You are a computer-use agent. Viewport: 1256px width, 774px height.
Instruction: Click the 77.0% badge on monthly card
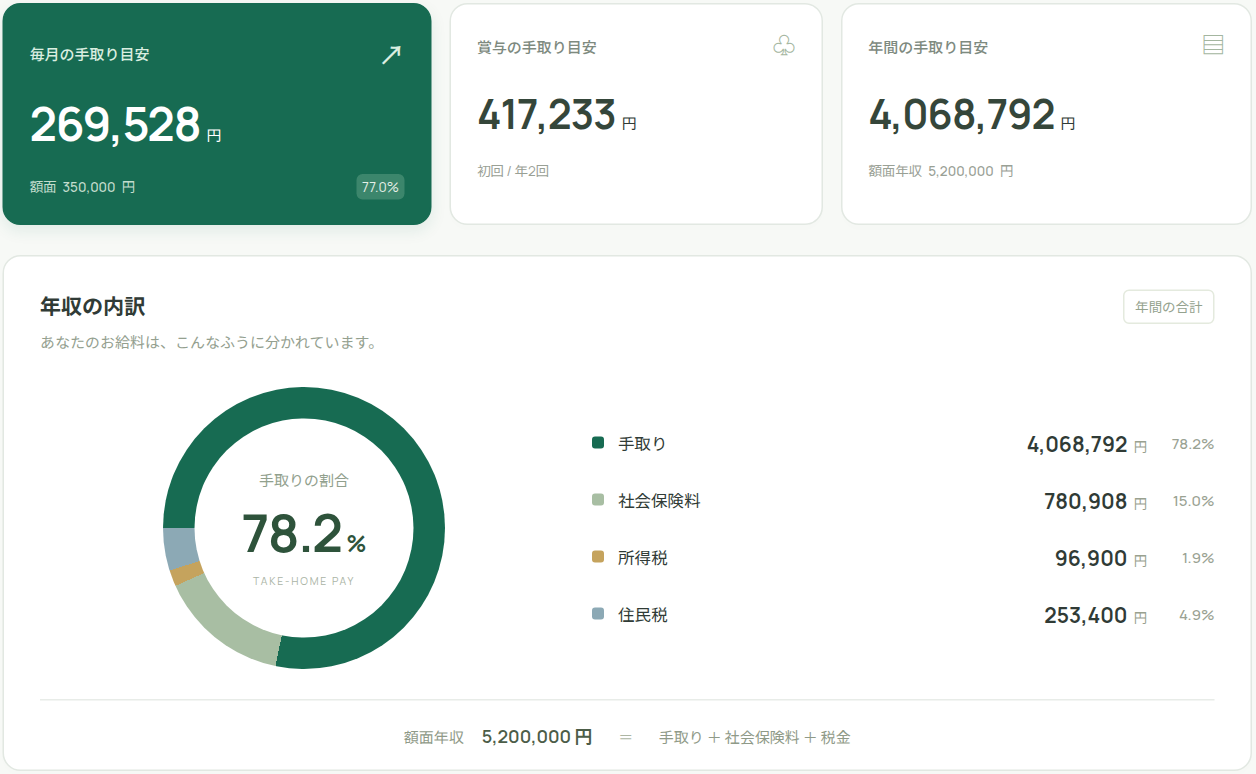[380, 186]
